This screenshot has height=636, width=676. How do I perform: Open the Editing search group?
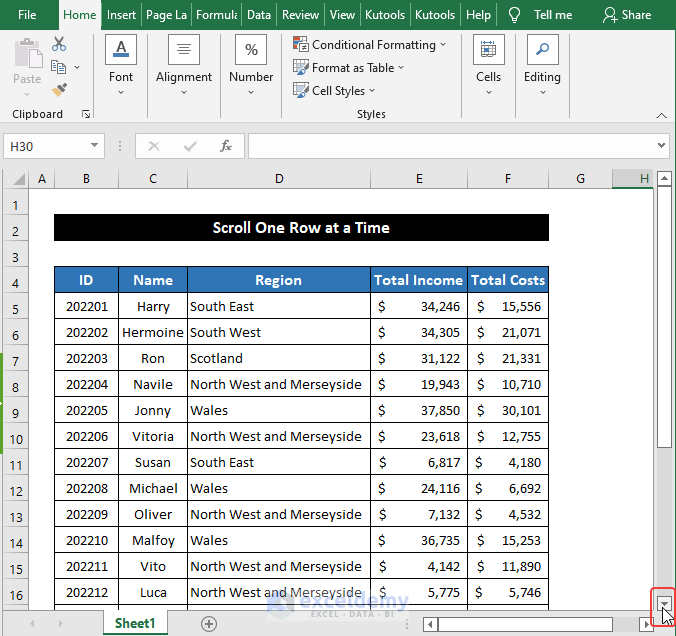(x=542, y=50)
